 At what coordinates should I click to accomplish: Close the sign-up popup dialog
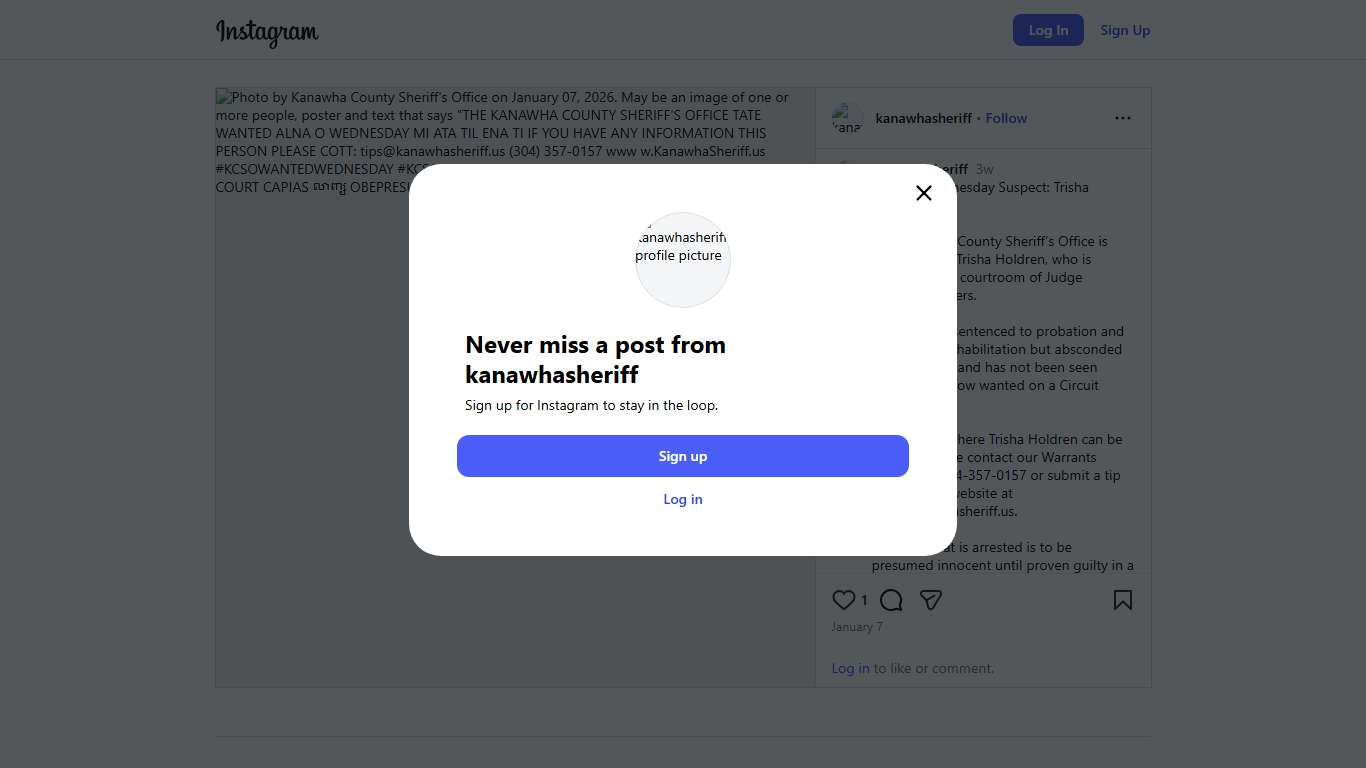924,193
